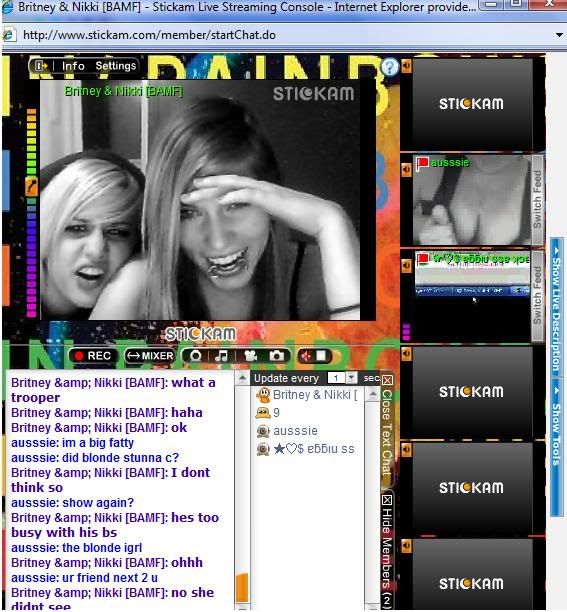Screen dimensions: 567x612
Task: Click the Internet Explorer page icon
Action: tap(9, 35)
